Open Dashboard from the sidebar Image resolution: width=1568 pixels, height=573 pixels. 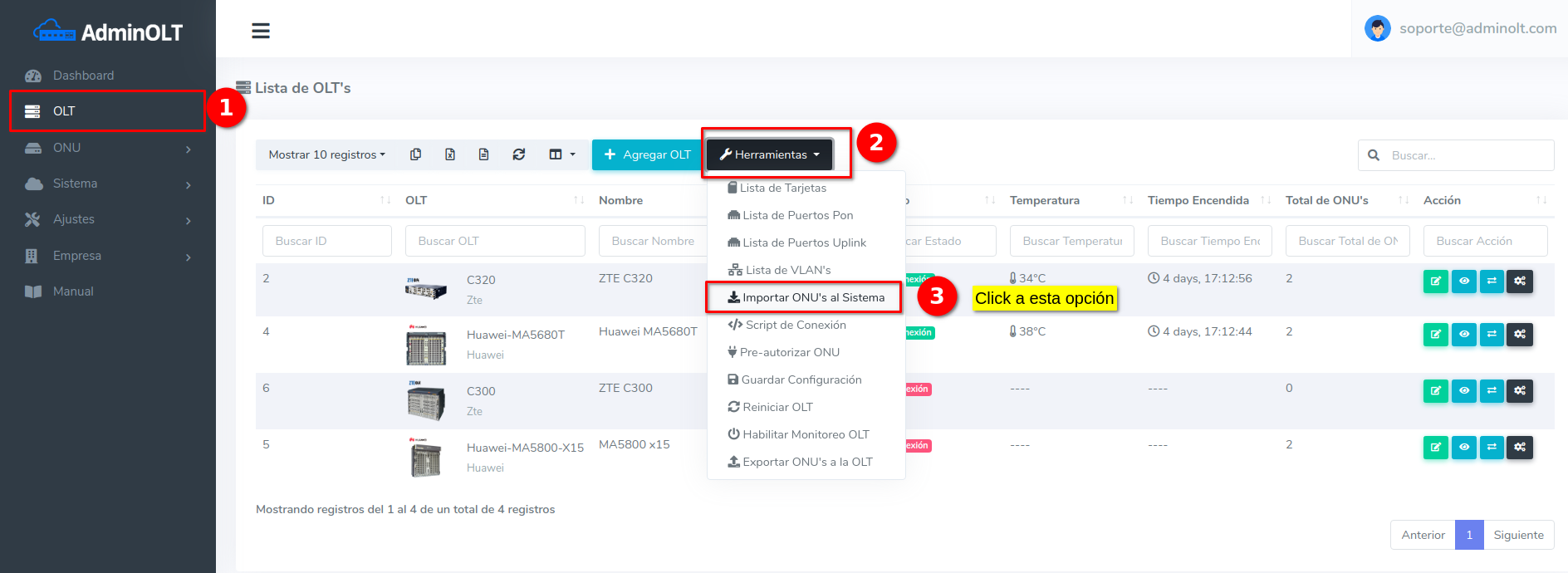[x=83, y=76]
